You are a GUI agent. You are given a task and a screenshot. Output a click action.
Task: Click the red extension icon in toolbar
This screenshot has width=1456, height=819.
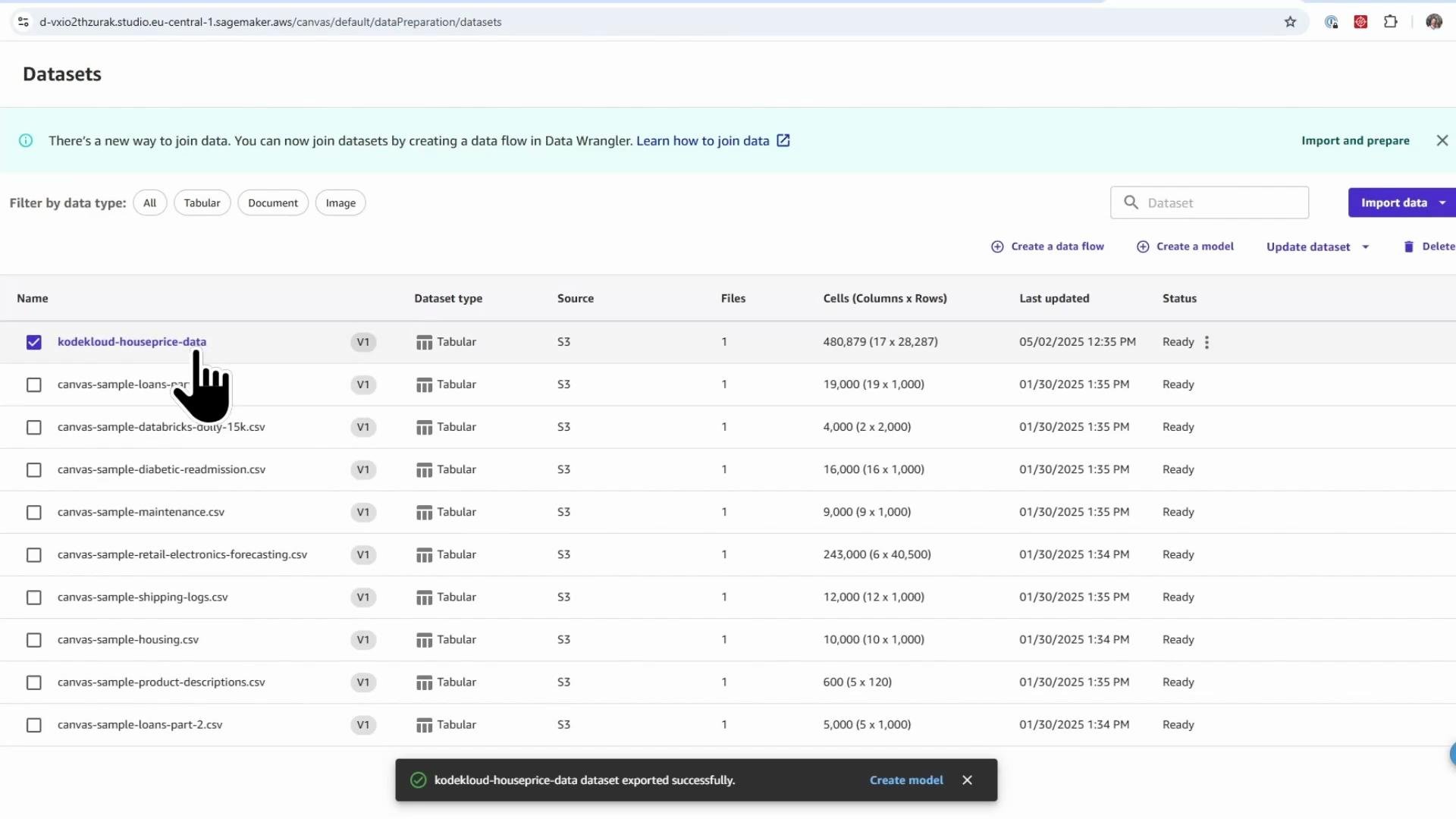[x=1360, y=22]
